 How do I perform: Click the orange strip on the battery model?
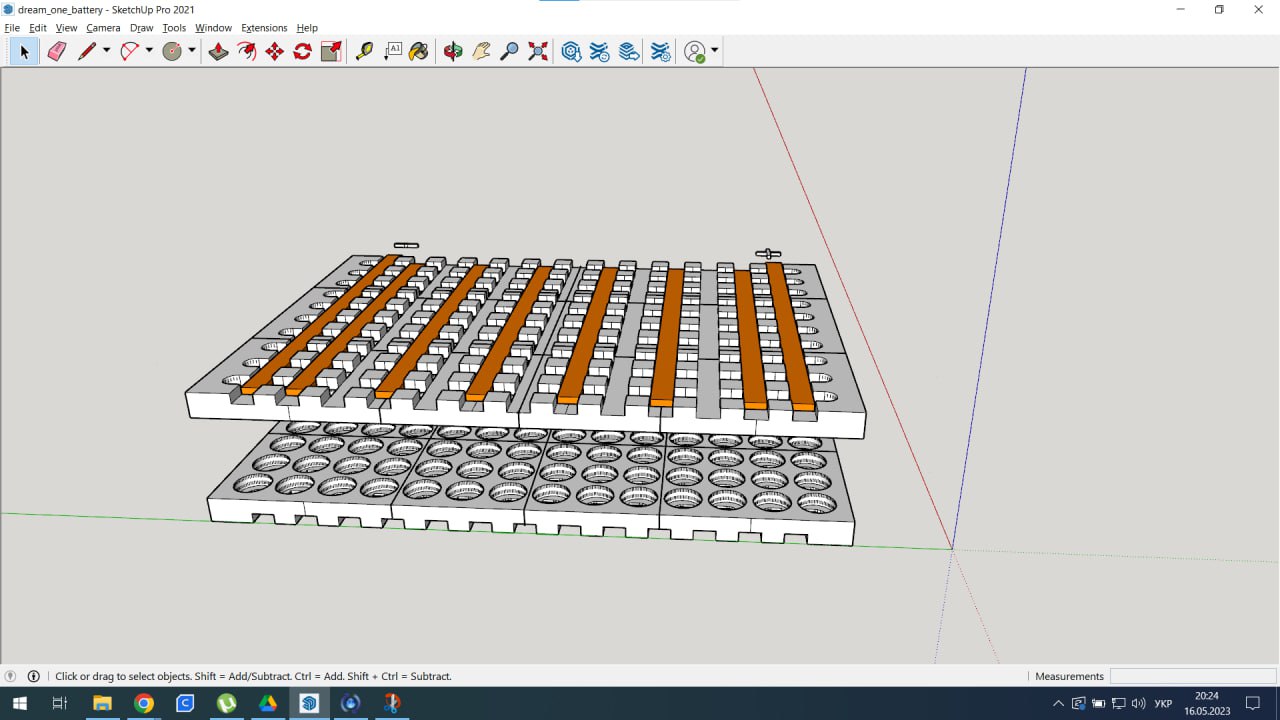668,335
